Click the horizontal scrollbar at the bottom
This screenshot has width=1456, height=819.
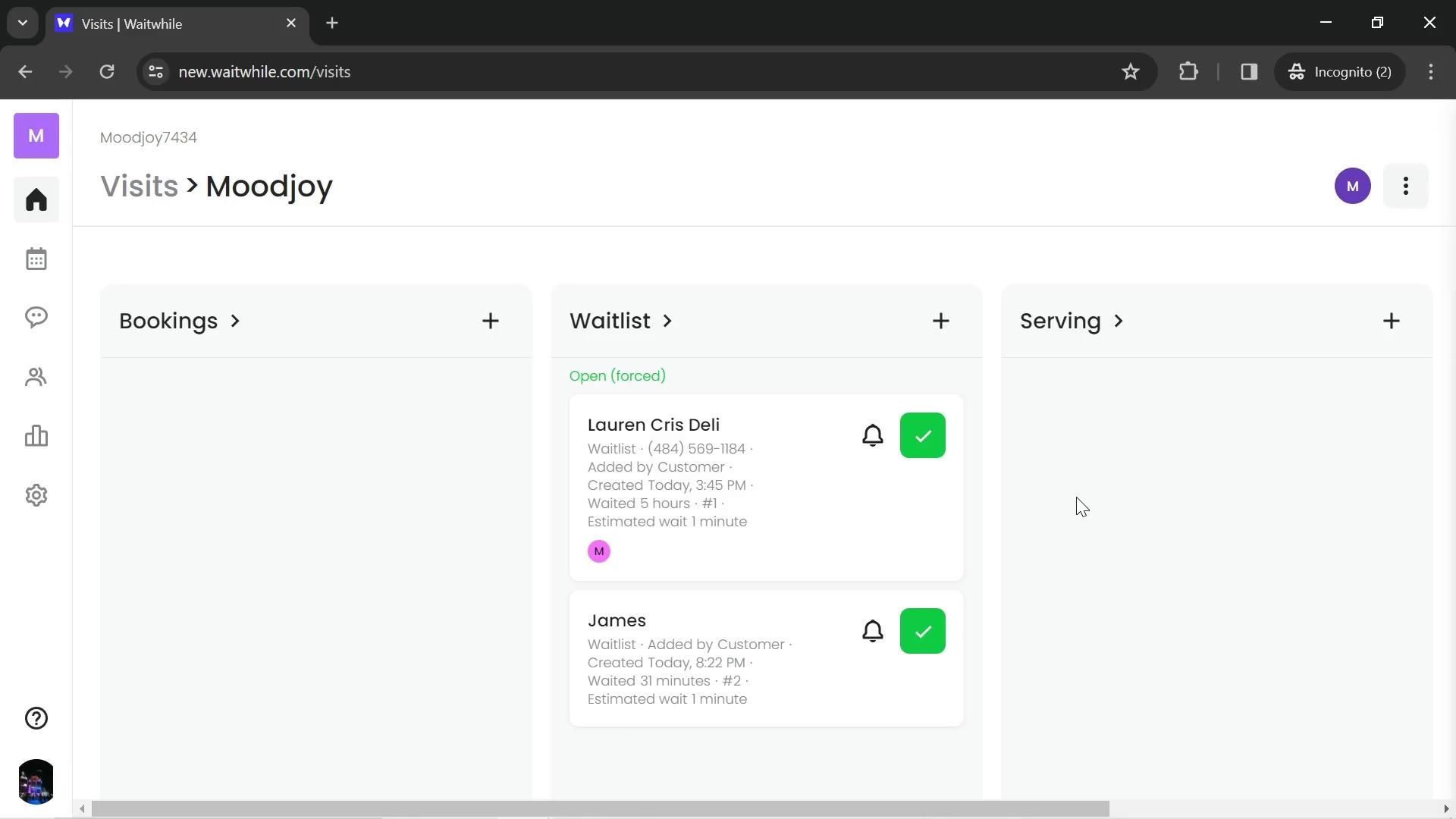point(599,809)
